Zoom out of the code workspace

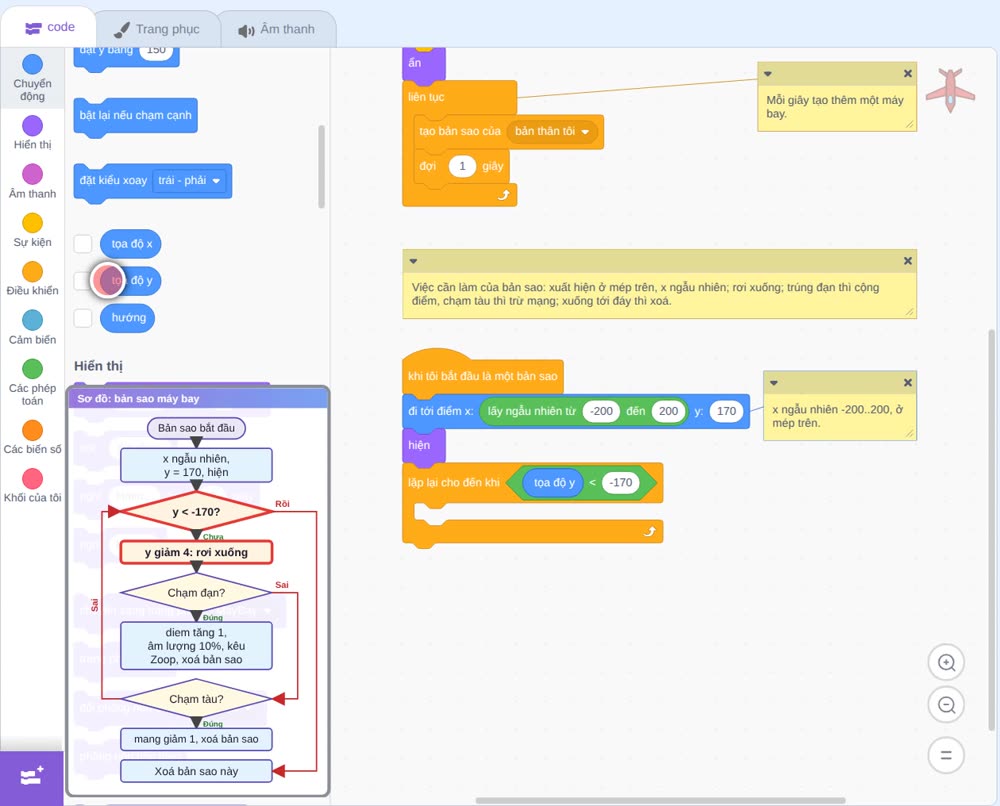pyautogui.click(x=946, y=705)
